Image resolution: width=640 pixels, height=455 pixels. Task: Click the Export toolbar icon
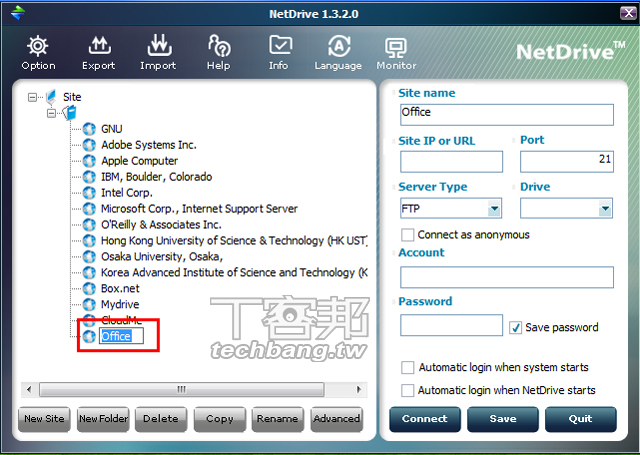pyautogui.click(x=99, y=46)
